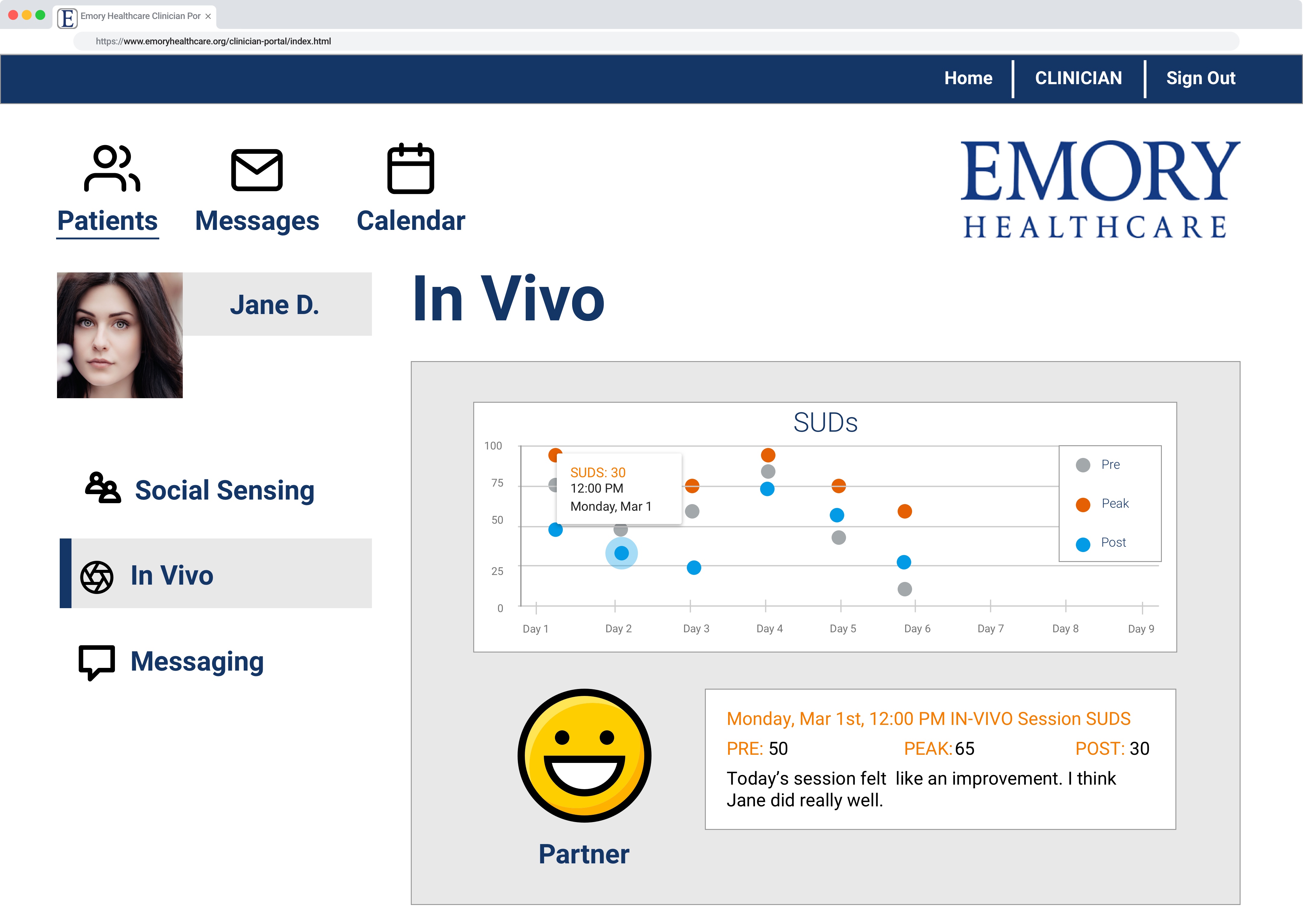Click the '100' y-axis label
Viewport: 1303px width, 924px height.
(493, 446)
